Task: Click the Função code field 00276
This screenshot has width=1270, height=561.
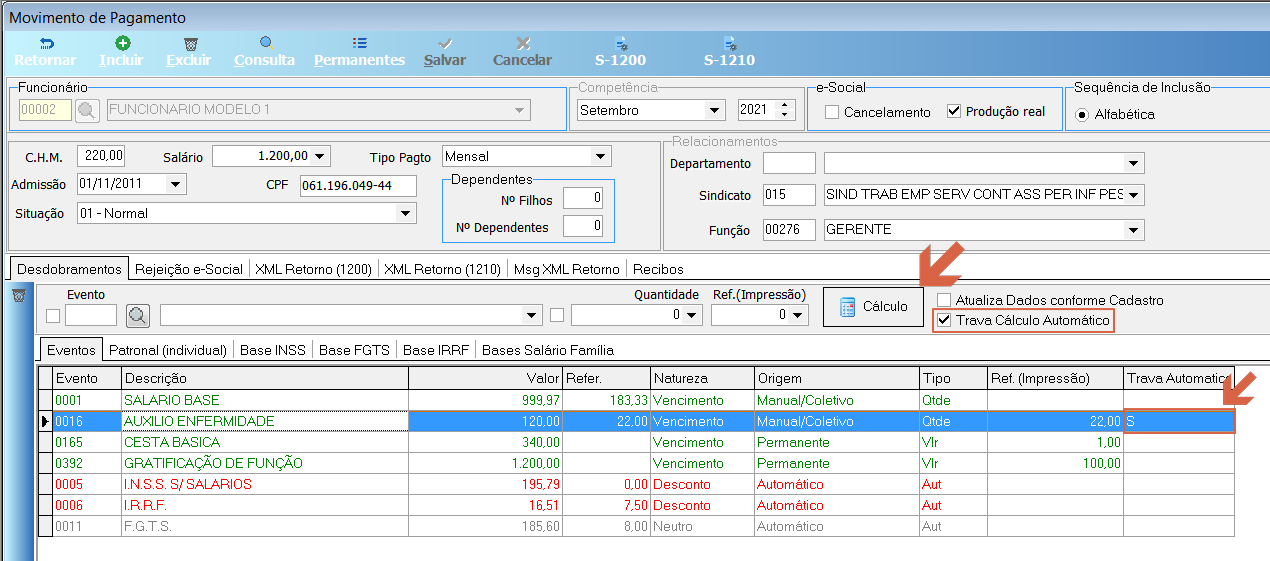Action: [789, 230]
